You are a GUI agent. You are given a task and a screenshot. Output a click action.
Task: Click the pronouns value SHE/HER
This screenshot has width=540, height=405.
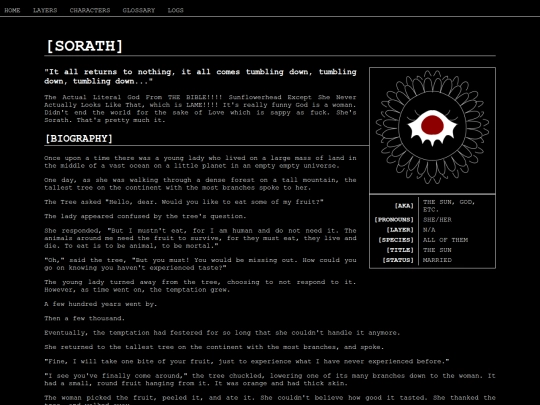[437, 220]
